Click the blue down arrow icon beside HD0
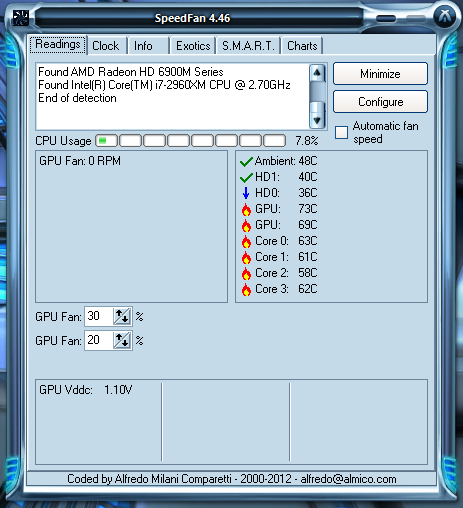 click(246, 193)
